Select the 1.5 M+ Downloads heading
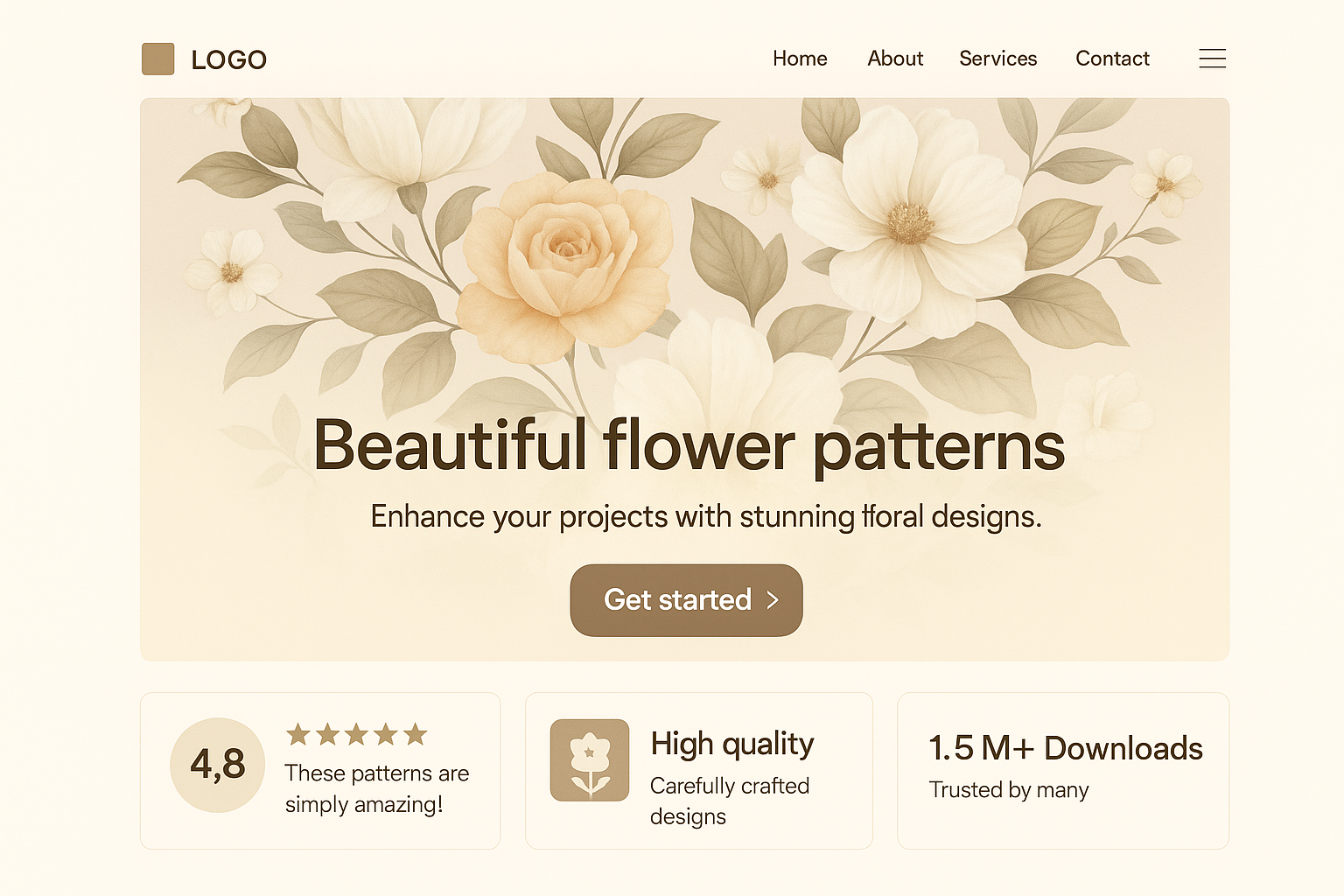 (x=1065, y=748)
